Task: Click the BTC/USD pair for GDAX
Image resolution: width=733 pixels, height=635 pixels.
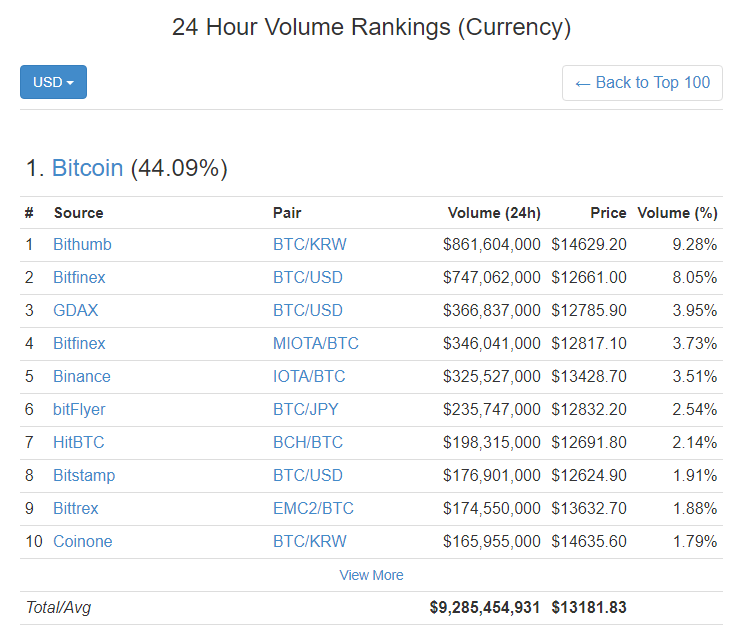Action: [x=307, y=310]
